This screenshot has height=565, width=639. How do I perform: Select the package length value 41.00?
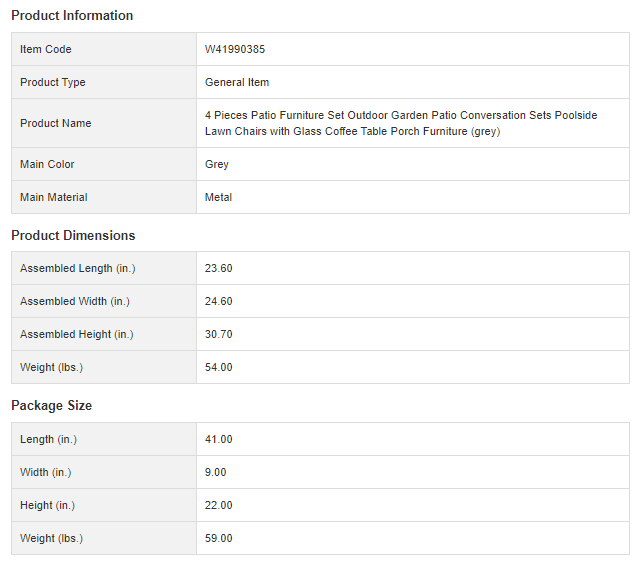click(x=219, y=440)
